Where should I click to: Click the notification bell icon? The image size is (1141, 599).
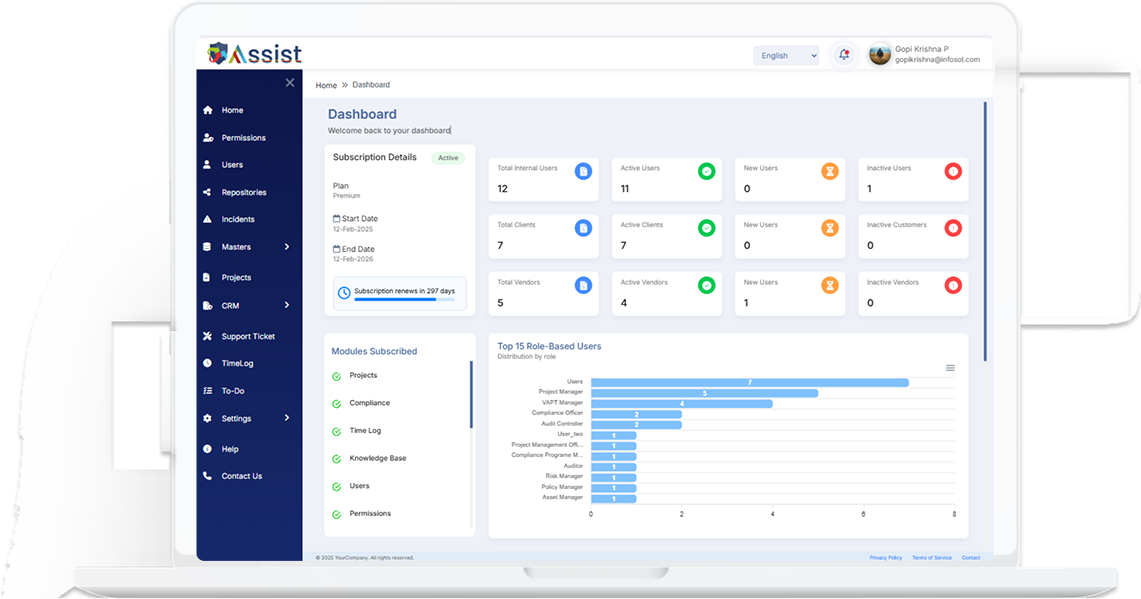844,55
